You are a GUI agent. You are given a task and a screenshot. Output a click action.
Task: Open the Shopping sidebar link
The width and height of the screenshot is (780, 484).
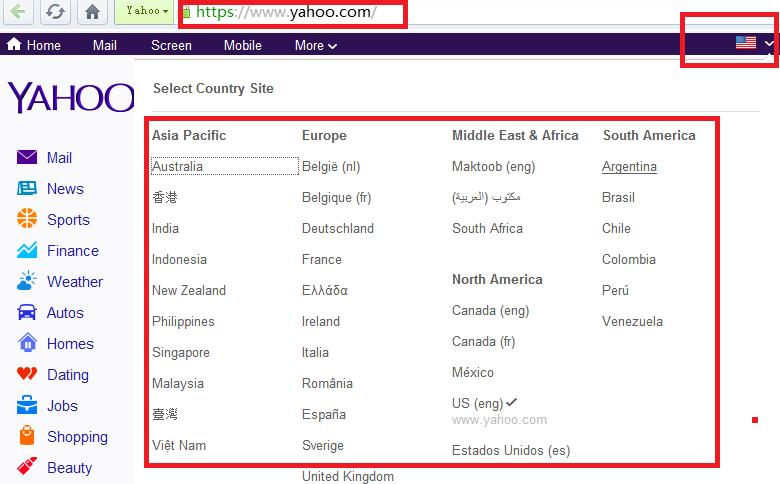77,437
